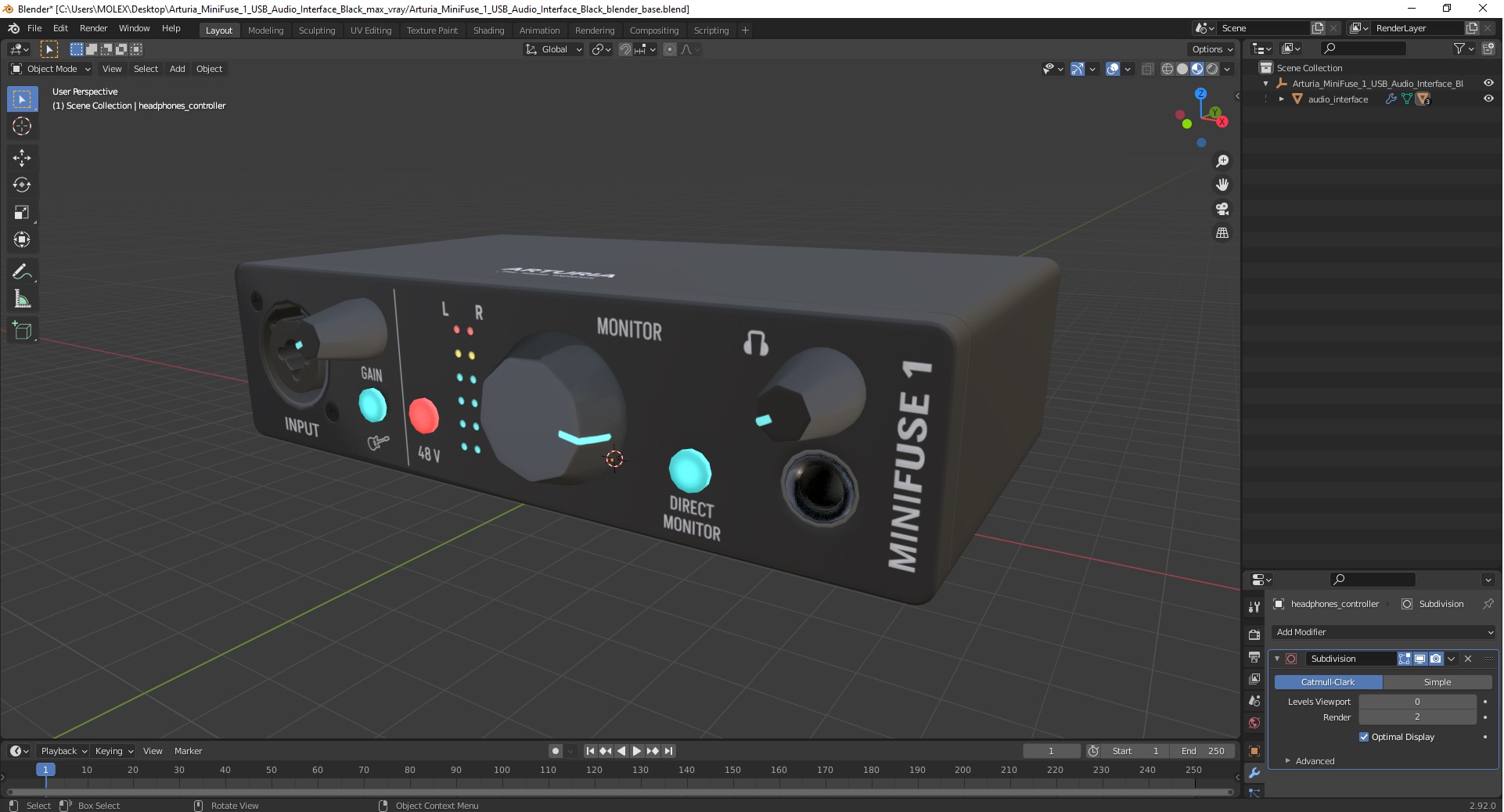Uncheck Optimal Display checkbox
The height and width of the screenshot is (812, 1504).
[1364, 737]
